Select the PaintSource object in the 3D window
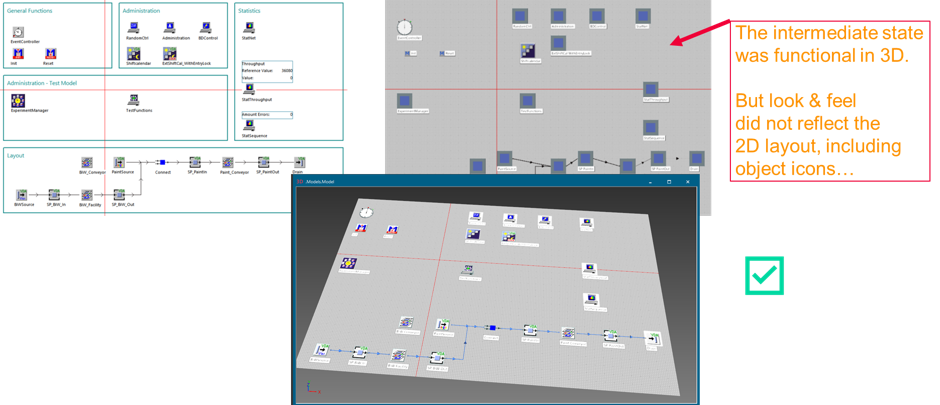Screen dimensions: 940x405 (x=443, y=324)
